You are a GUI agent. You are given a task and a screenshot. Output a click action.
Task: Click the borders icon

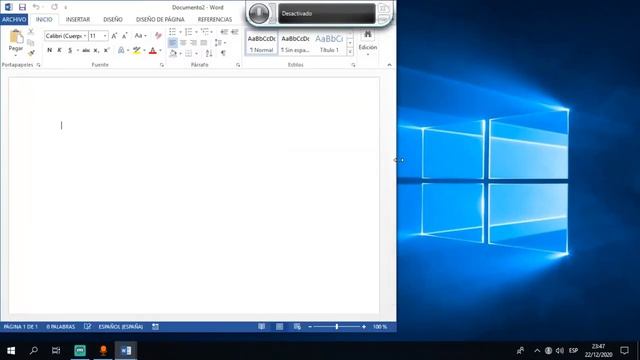click(x=188, y=53)
